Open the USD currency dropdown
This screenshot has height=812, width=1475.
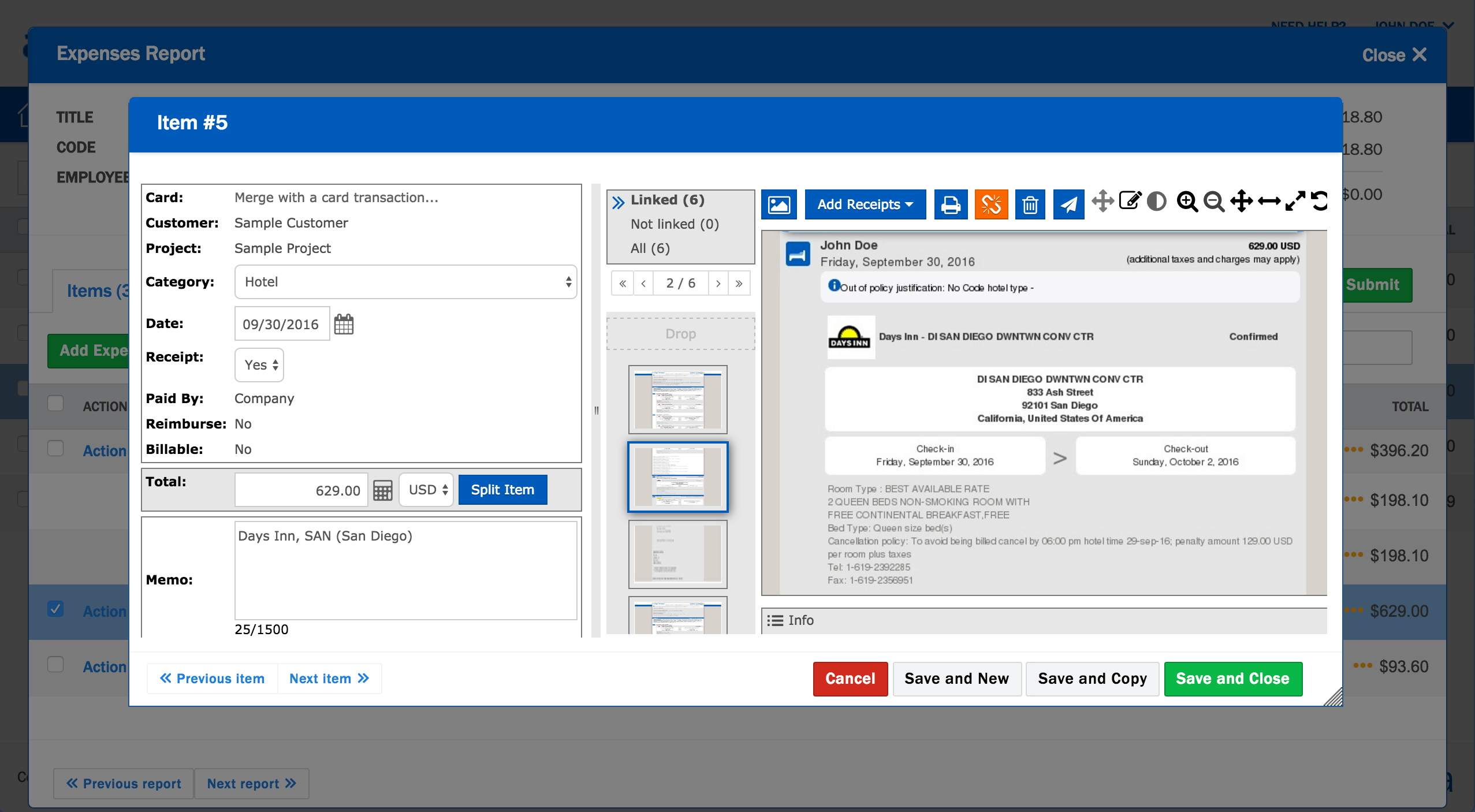[x=427, y=490]
